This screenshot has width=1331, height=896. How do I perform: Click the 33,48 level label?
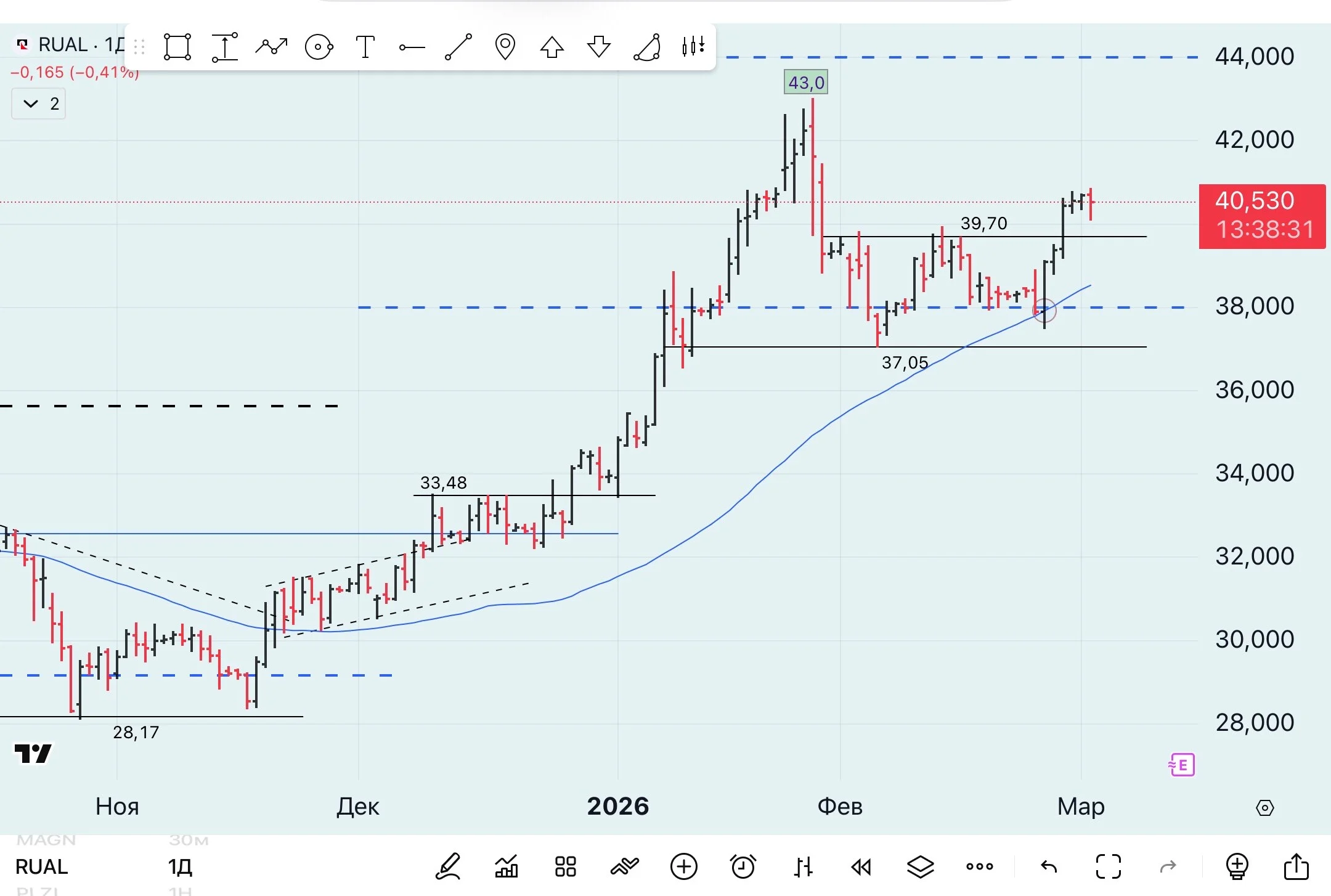coord(444,483)
